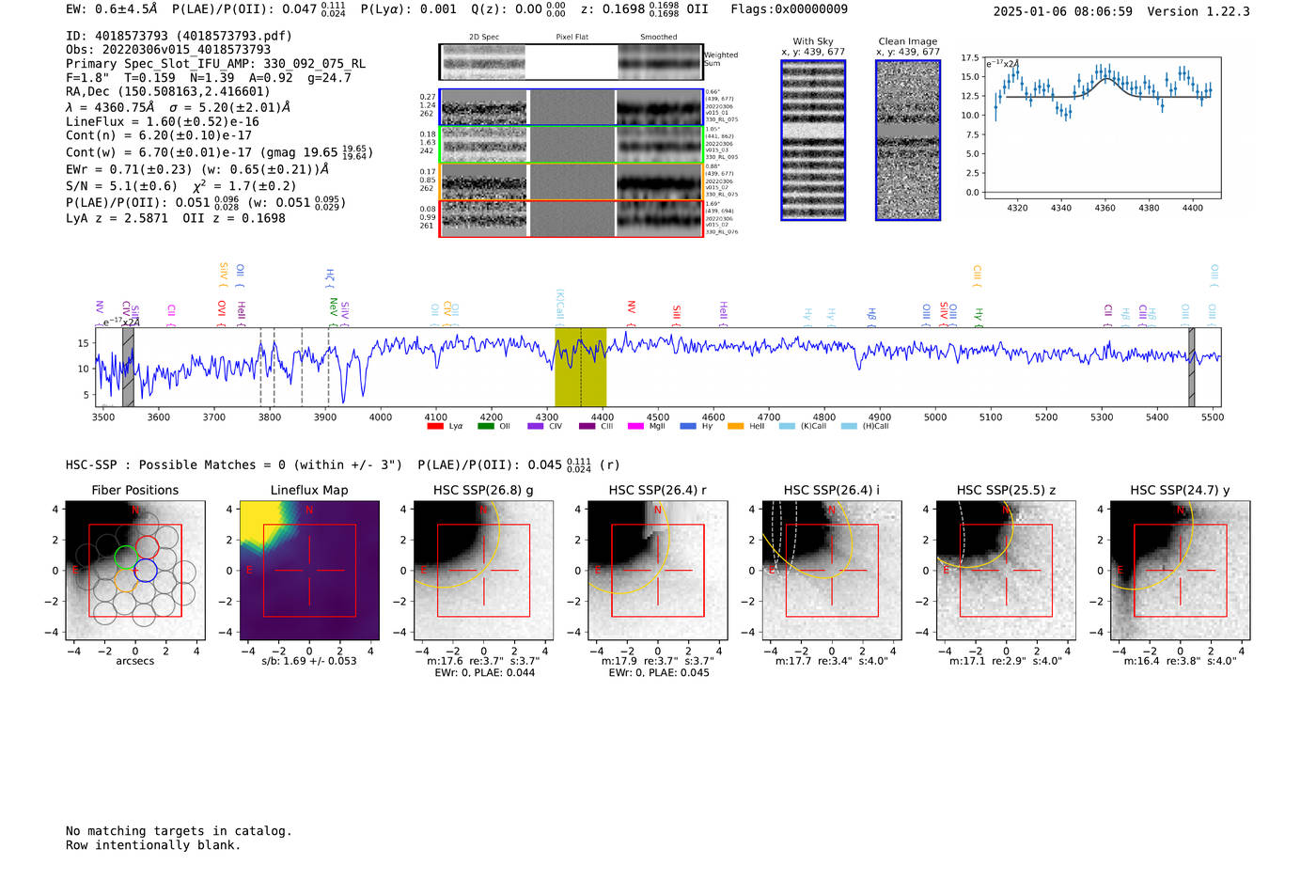Click the green OII legend swatch

486,426
